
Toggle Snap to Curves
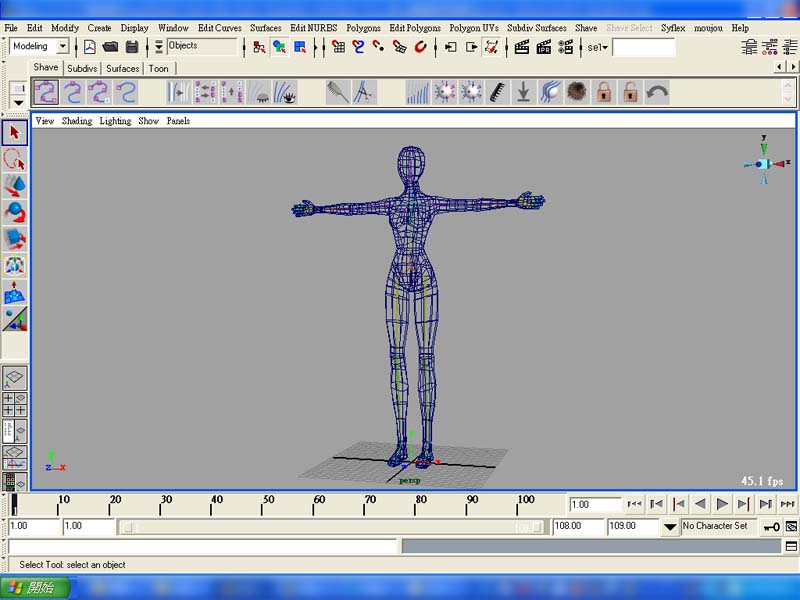[358, 47]
